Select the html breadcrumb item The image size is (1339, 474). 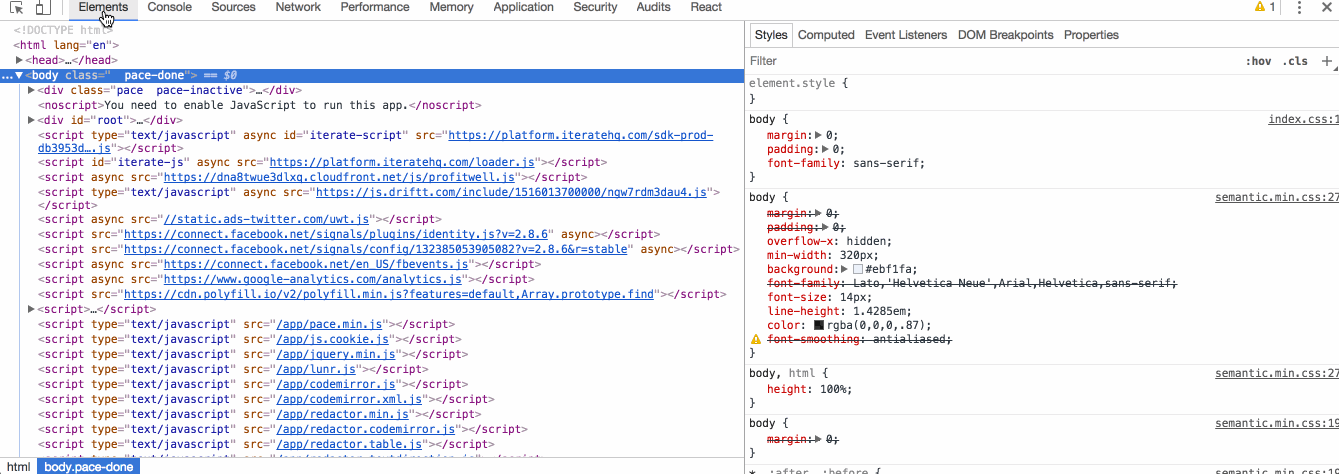[x=19, y=467]
